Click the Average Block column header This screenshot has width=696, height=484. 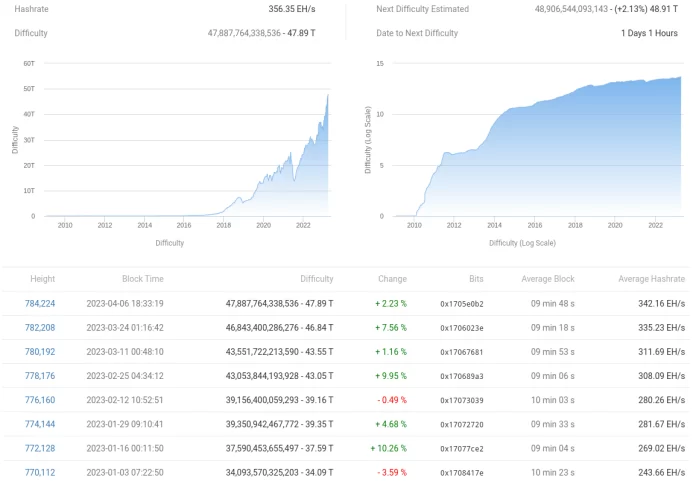tap(549, 279)
